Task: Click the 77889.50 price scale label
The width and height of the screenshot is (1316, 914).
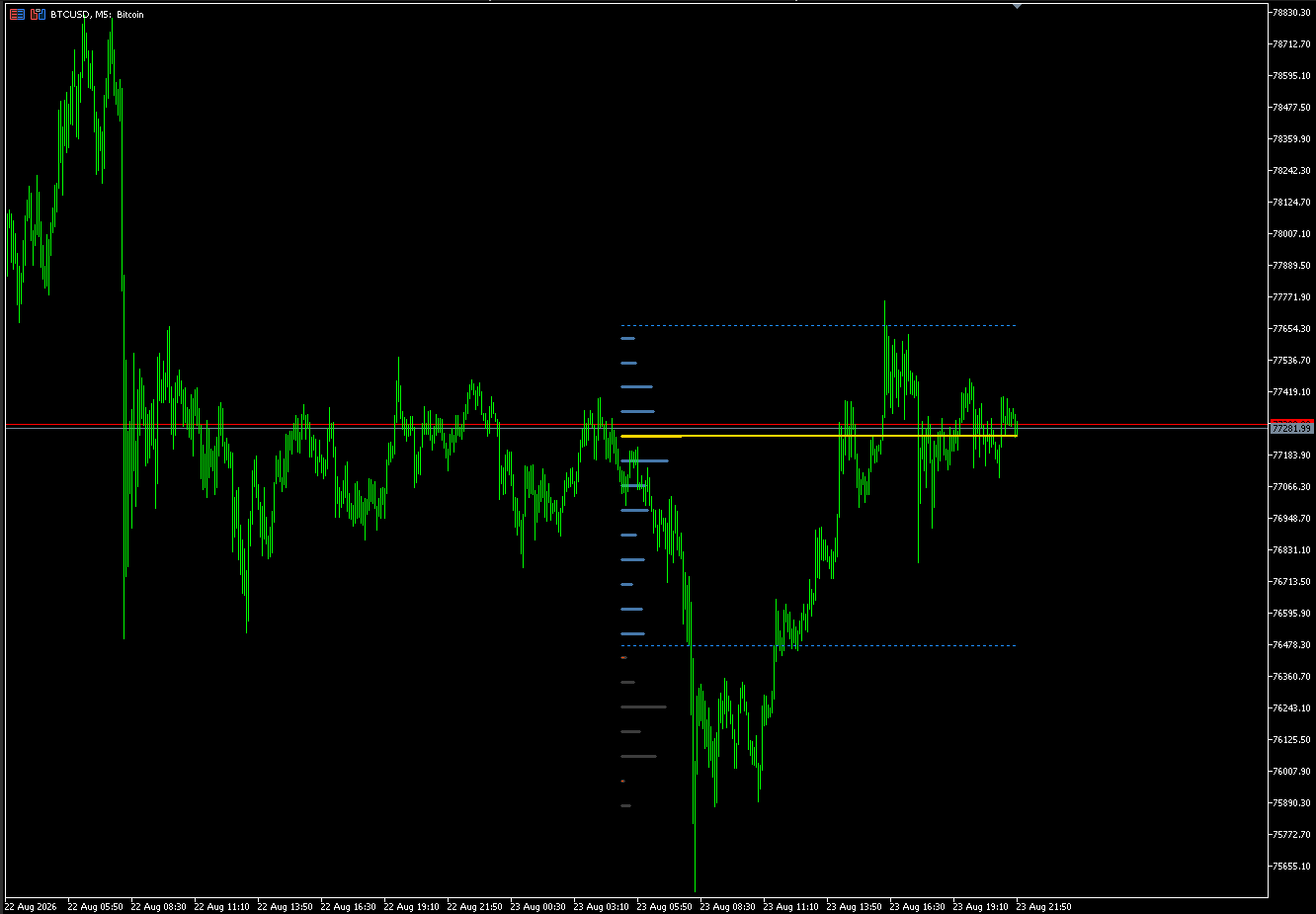Action: point(1292,265)
